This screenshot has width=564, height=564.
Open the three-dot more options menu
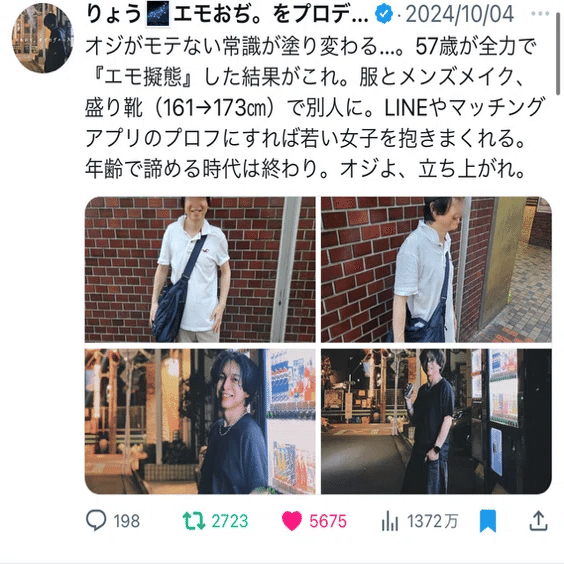click(540, 14)
